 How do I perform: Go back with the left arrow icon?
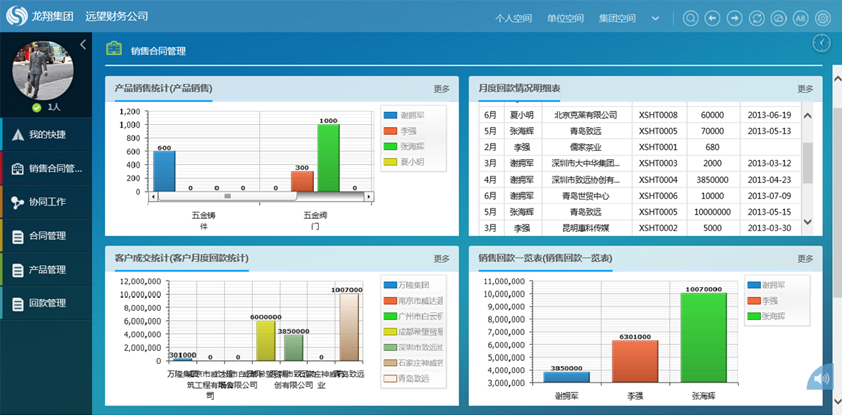713,18
